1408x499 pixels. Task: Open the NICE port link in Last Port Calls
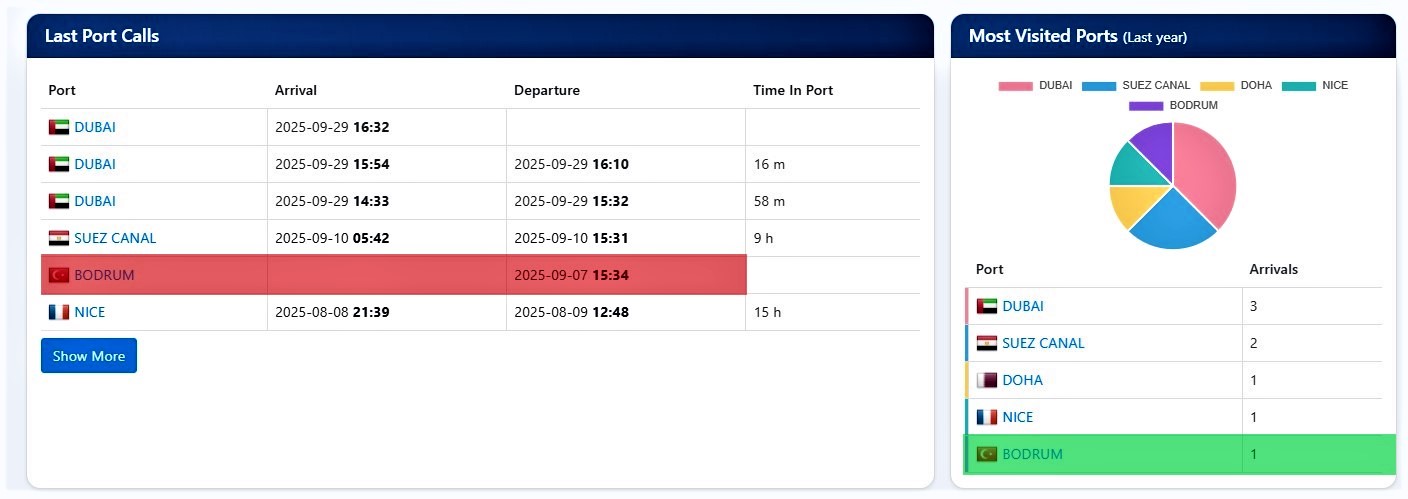click(x=89, y=312)
